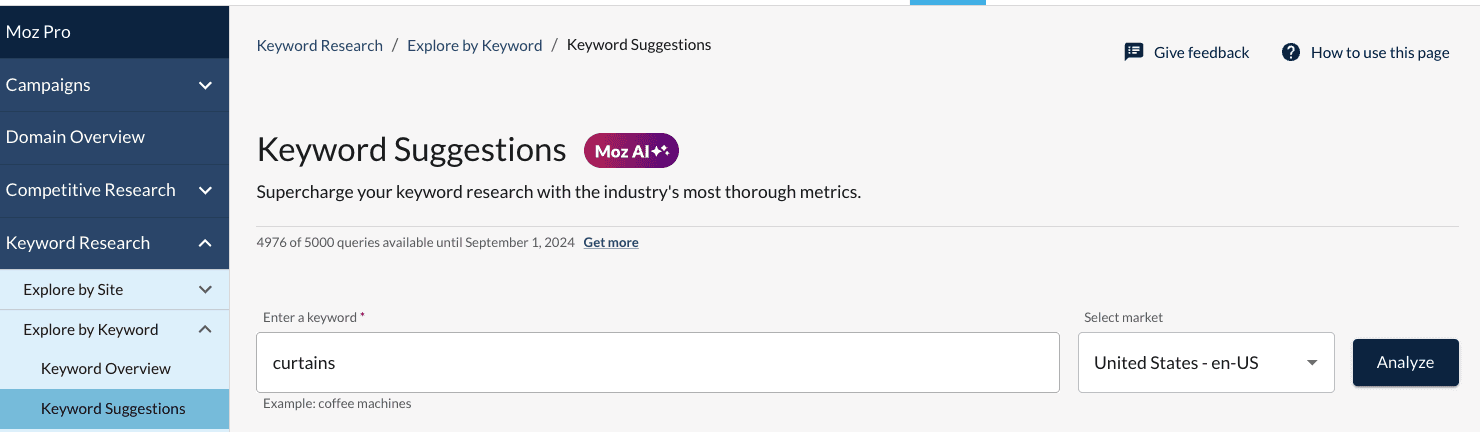Click the Moz AI badge

[x=631, y=151]
